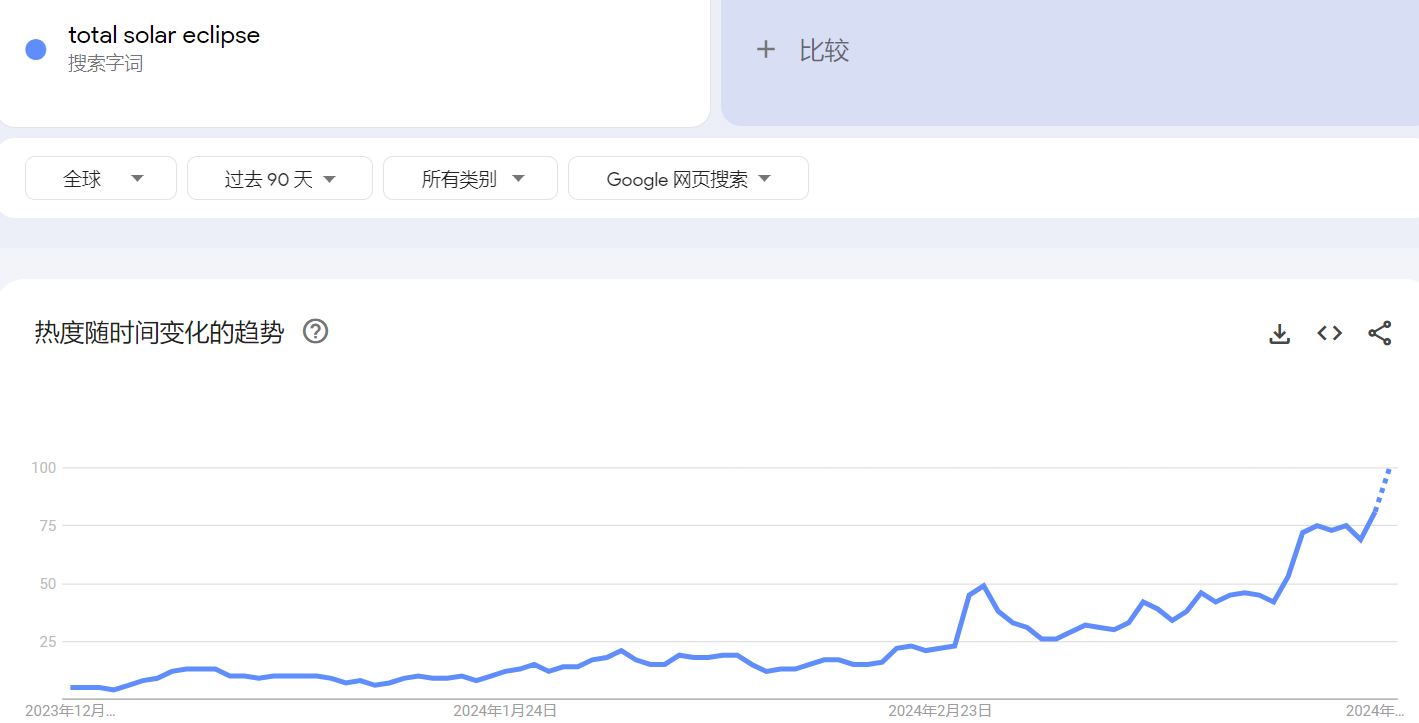Click the plus icon beside 比较

coord(766,49)
